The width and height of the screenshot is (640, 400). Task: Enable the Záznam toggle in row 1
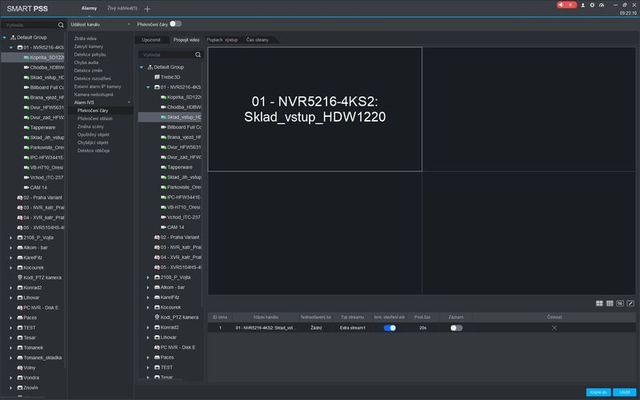pos(456,327)
